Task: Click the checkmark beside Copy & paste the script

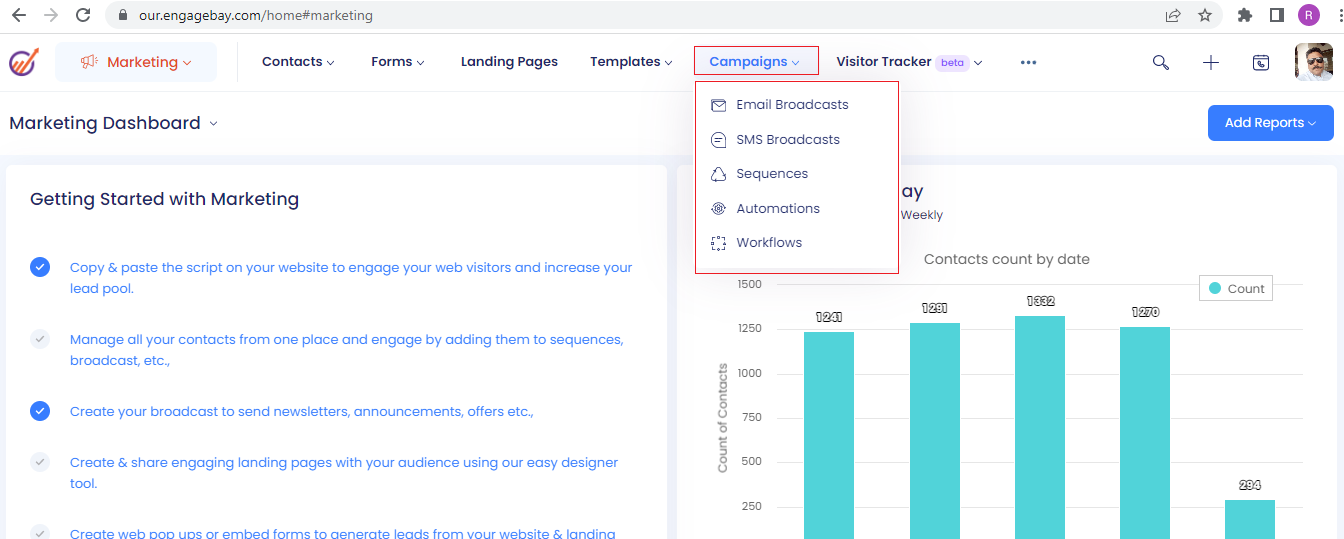Action: pos(40,267)
